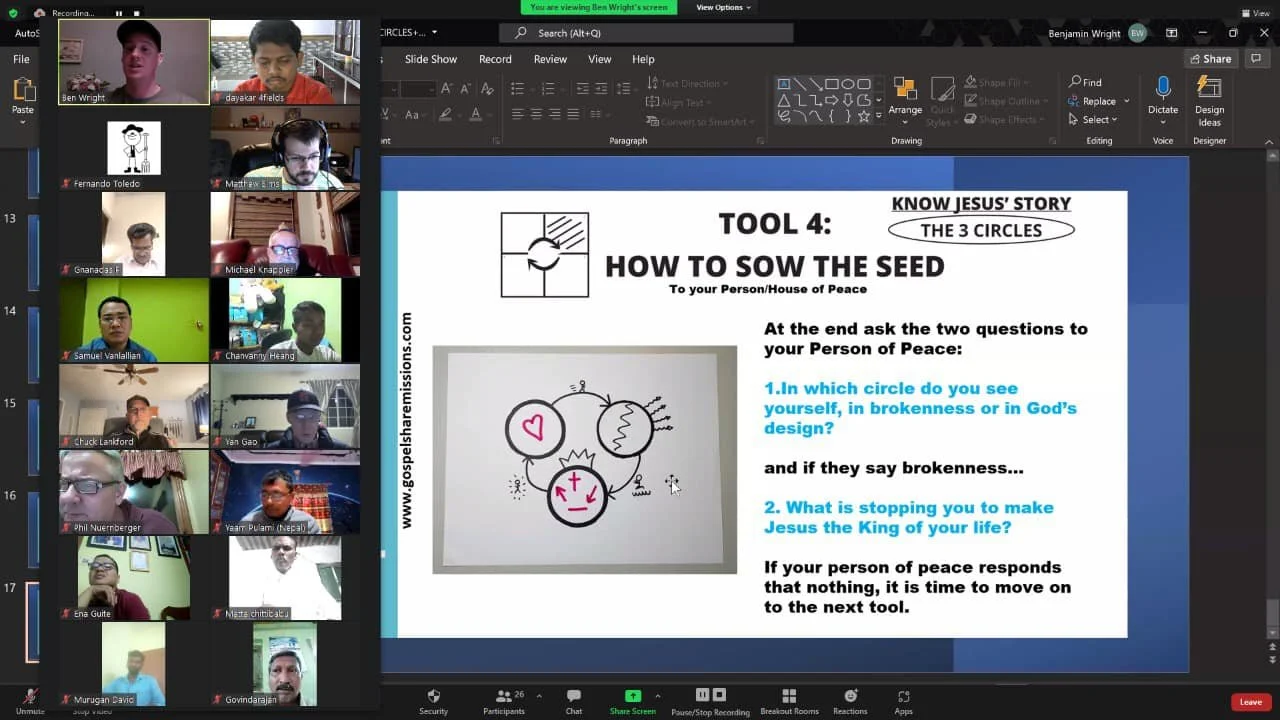Toggle align left in Paragraph group
This screenshot has width=1280, height=720.
[x=517, y=115]
